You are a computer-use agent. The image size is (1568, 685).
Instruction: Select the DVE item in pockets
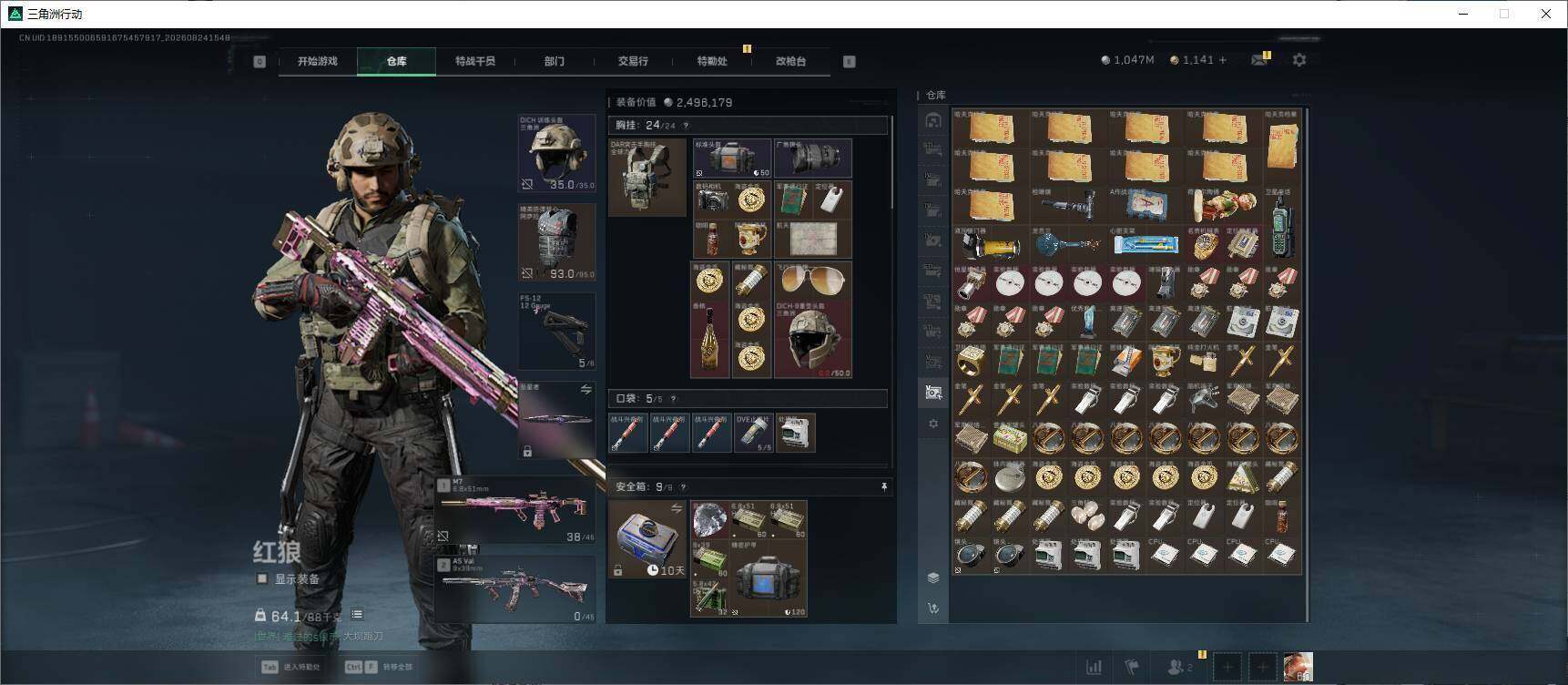(753, 433)
